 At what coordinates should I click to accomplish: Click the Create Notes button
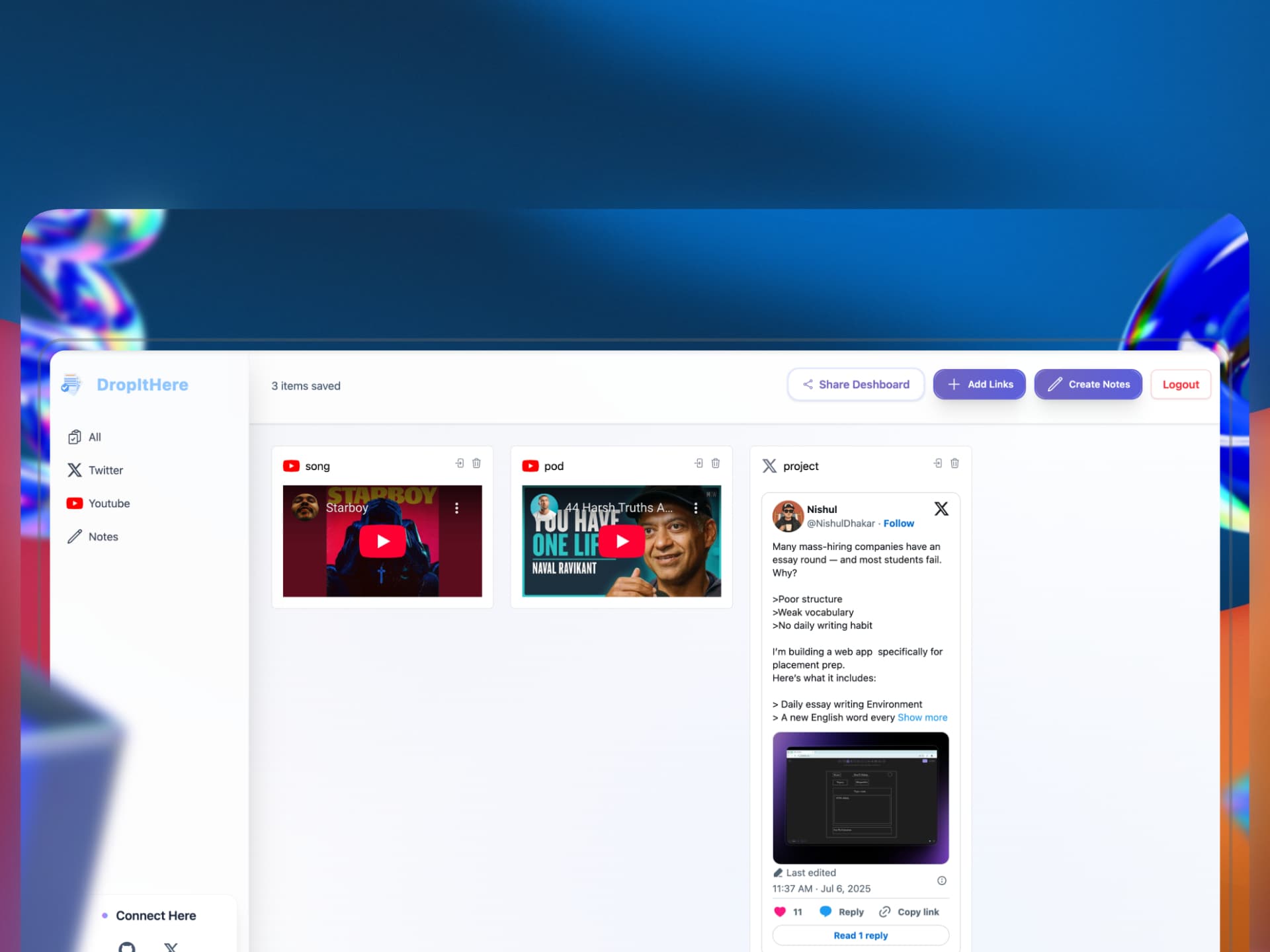1087,384
